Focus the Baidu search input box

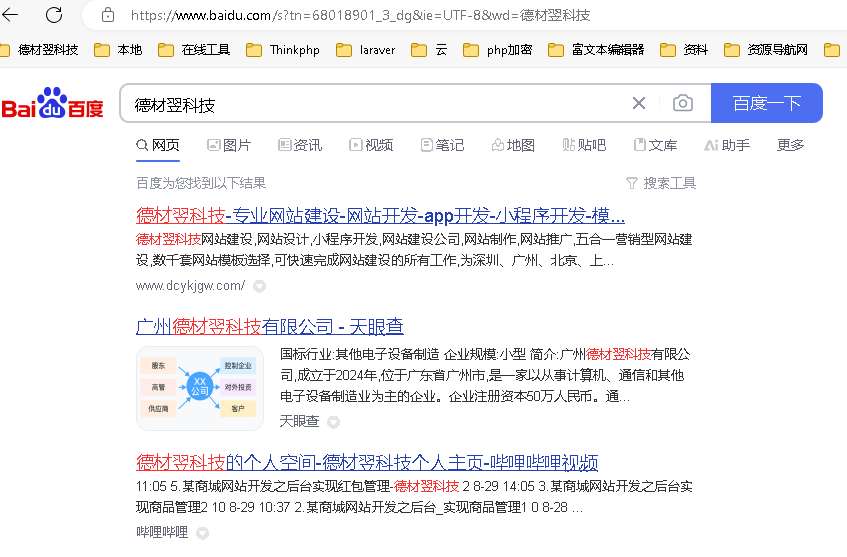click(x=373, y=103)
